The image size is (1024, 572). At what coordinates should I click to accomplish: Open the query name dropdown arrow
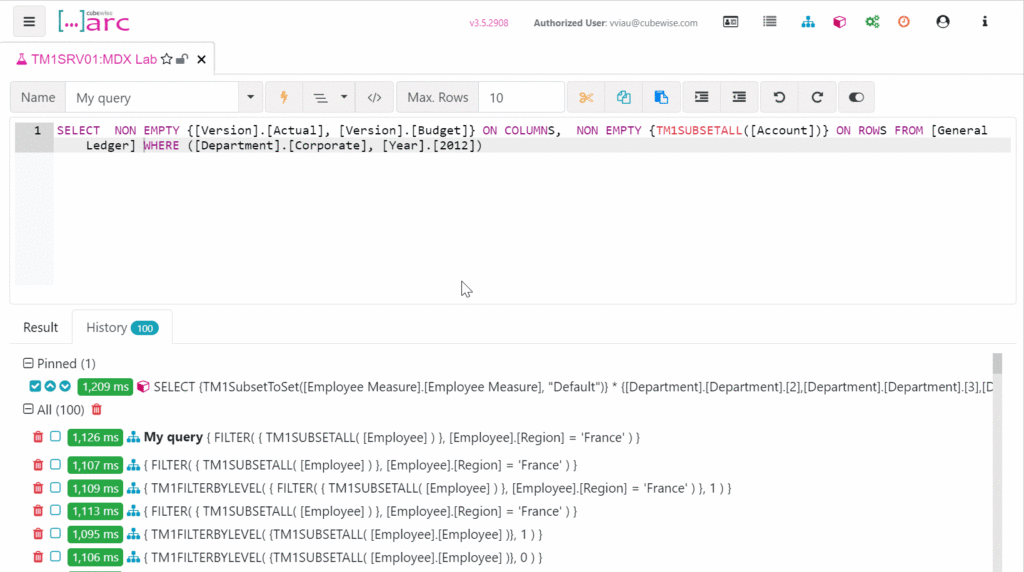tap(249, 97)
